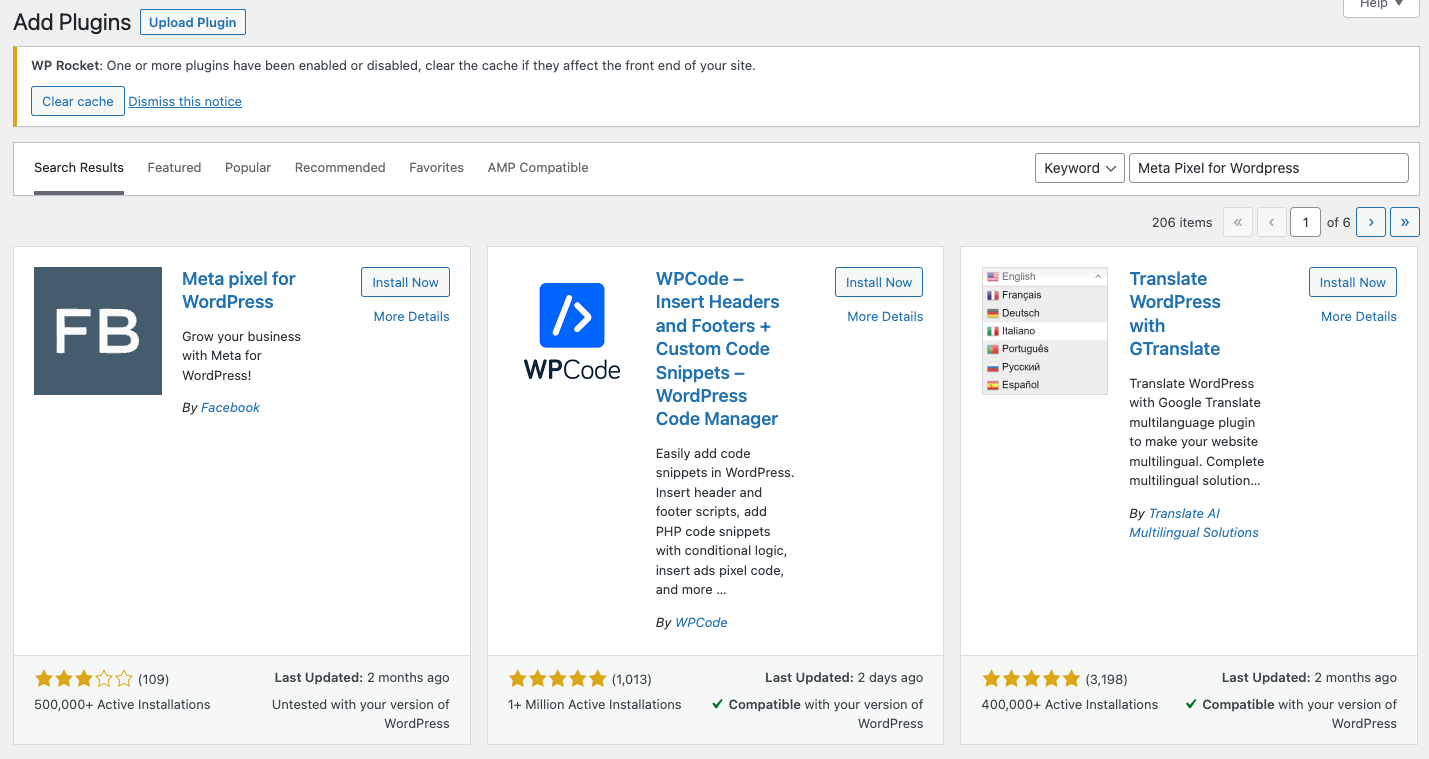Image resolution: width=1429 pixels, height=759 pixels.
Task: Open the Favorites tab
Action: (x=436, y=168)
